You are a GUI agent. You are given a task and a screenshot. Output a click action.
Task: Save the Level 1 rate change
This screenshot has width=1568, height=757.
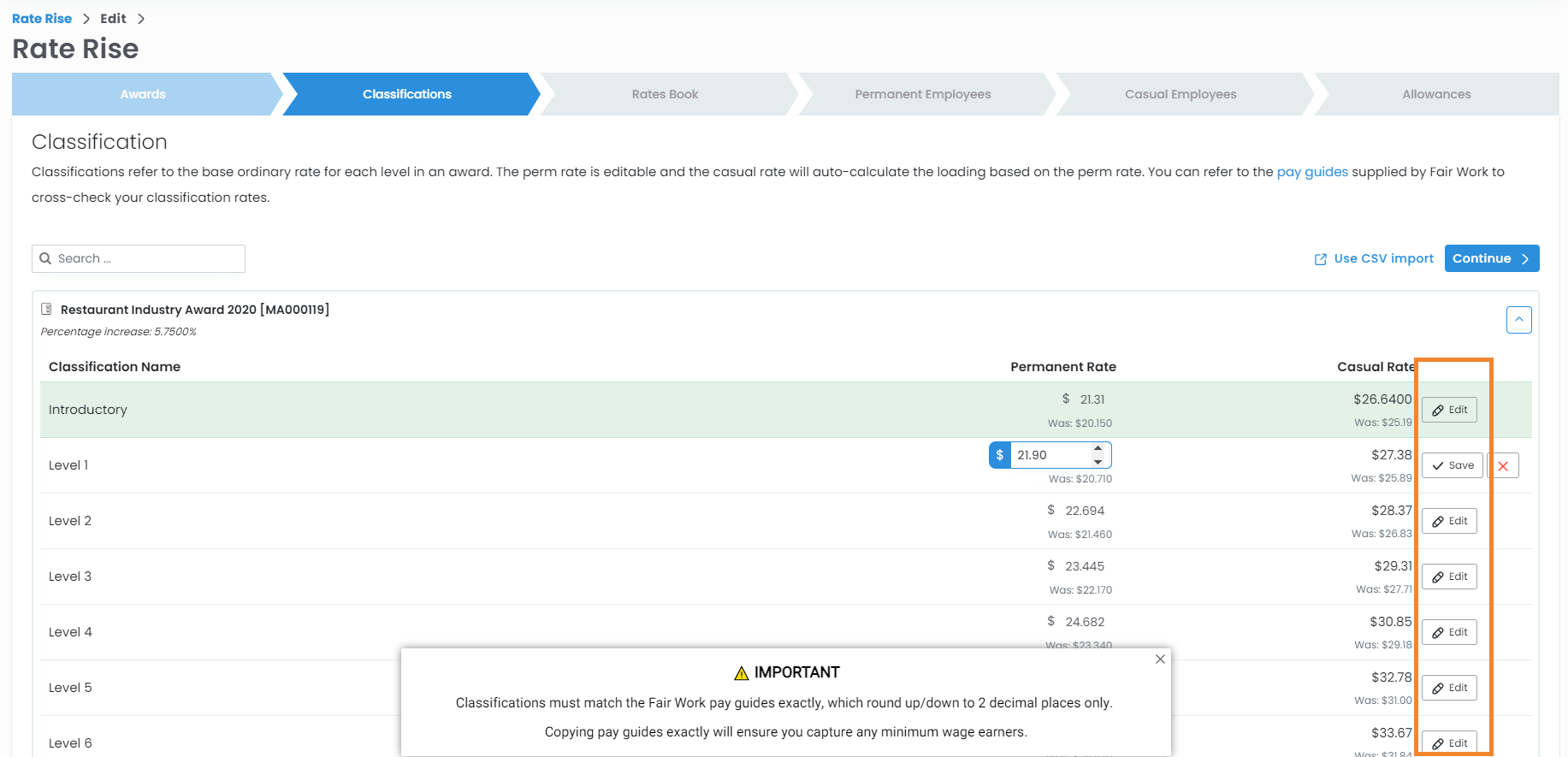pyautogui.click(x=1452, y=466)
